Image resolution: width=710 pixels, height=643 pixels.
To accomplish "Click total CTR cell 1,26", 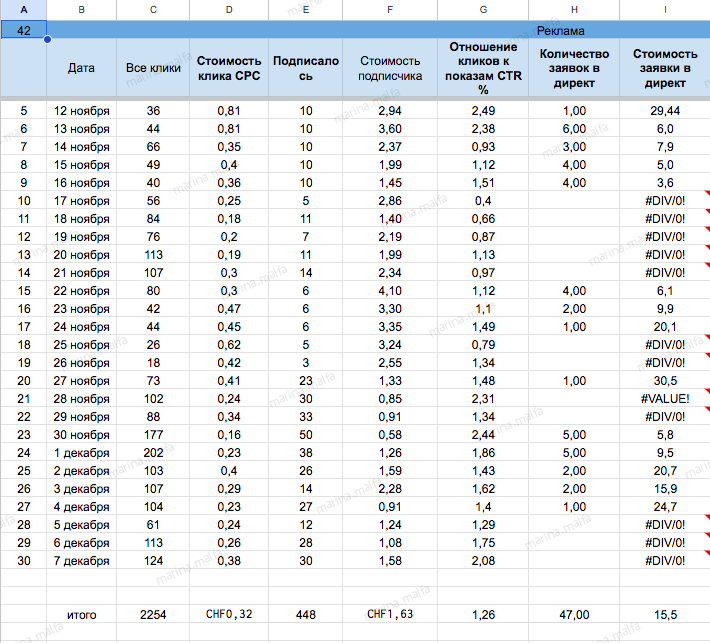I will click(x=483, y=614).
